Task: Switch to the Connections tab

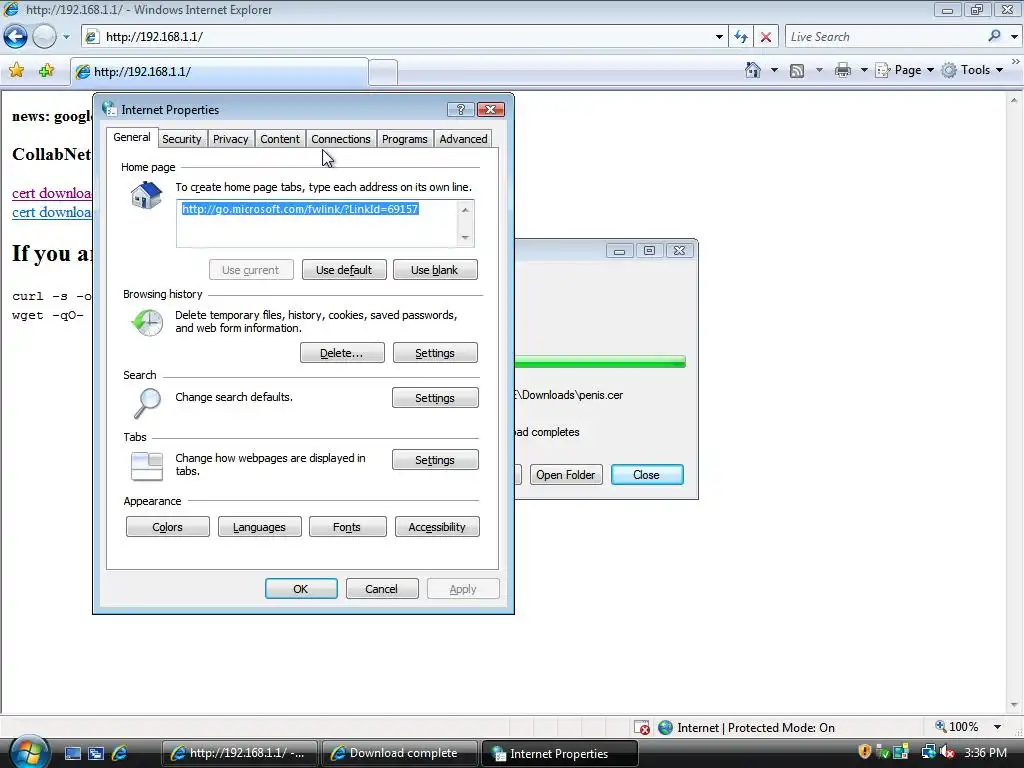Action: (340, 139)
